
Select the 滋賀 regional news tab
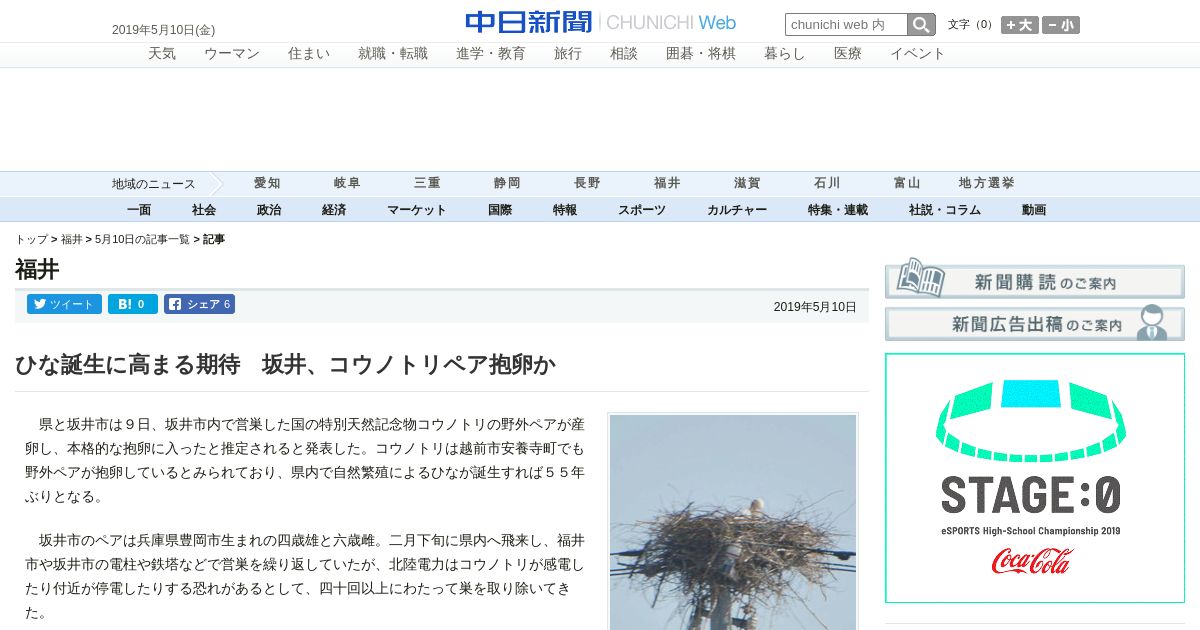point(747,184)
